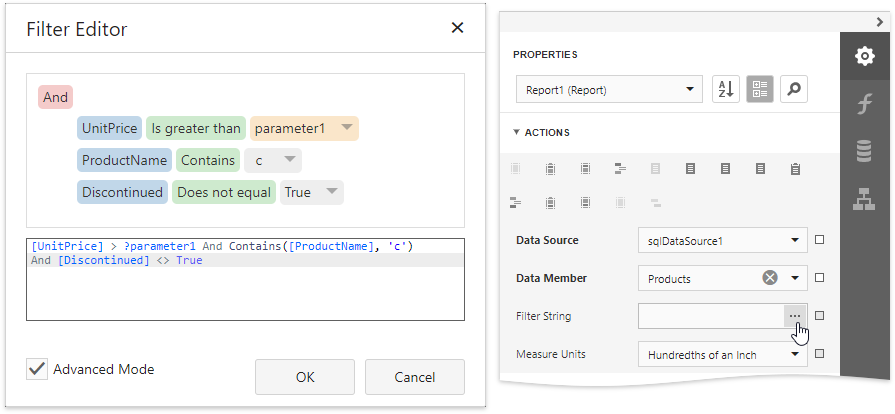Select the Properties gear icon tab
Image resolution: width=895 pixels, height=414 pixels.
(x=864, y=57)
